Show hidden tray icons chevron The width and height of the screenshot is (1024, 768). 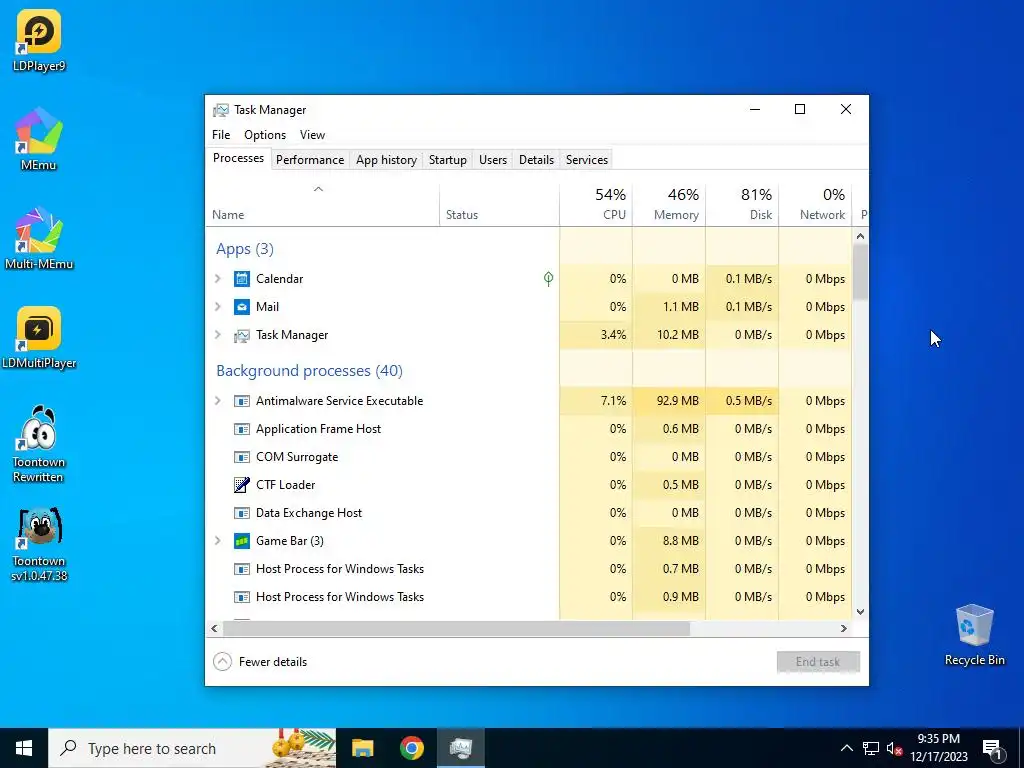[846, 748]
